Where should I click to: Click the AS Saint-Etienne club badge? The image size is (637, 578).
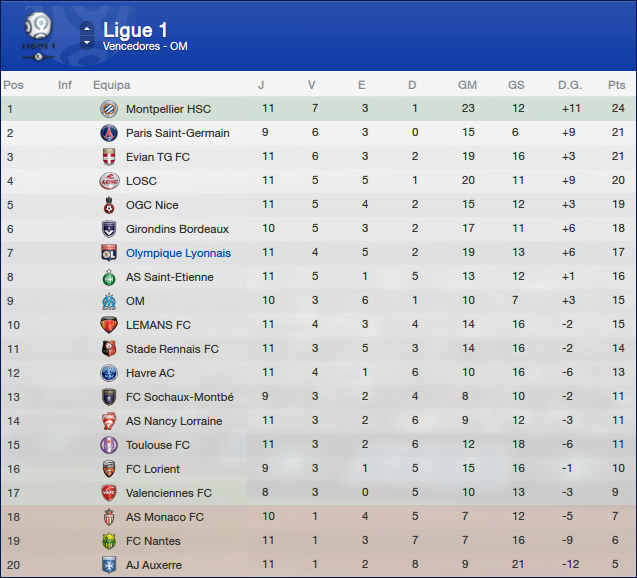point(108,277)
